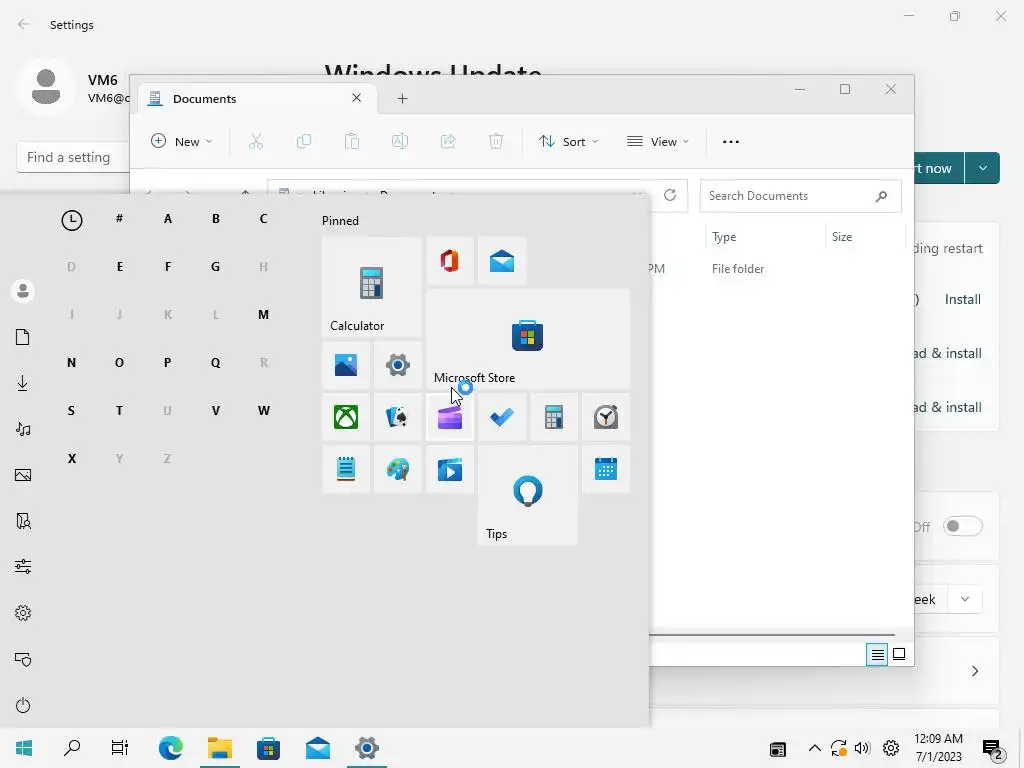Image resolution: width=1024 pixels, height=768 pixels.
Task: Click the Power button in Start sidebar
Action: (x=23, y=705)
